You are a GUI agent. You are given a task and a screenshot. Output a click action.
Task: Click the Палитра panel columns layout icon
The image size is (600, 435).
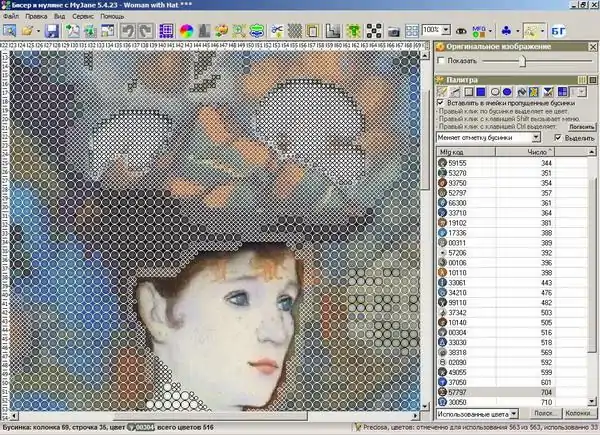click(x=582, y=80)
